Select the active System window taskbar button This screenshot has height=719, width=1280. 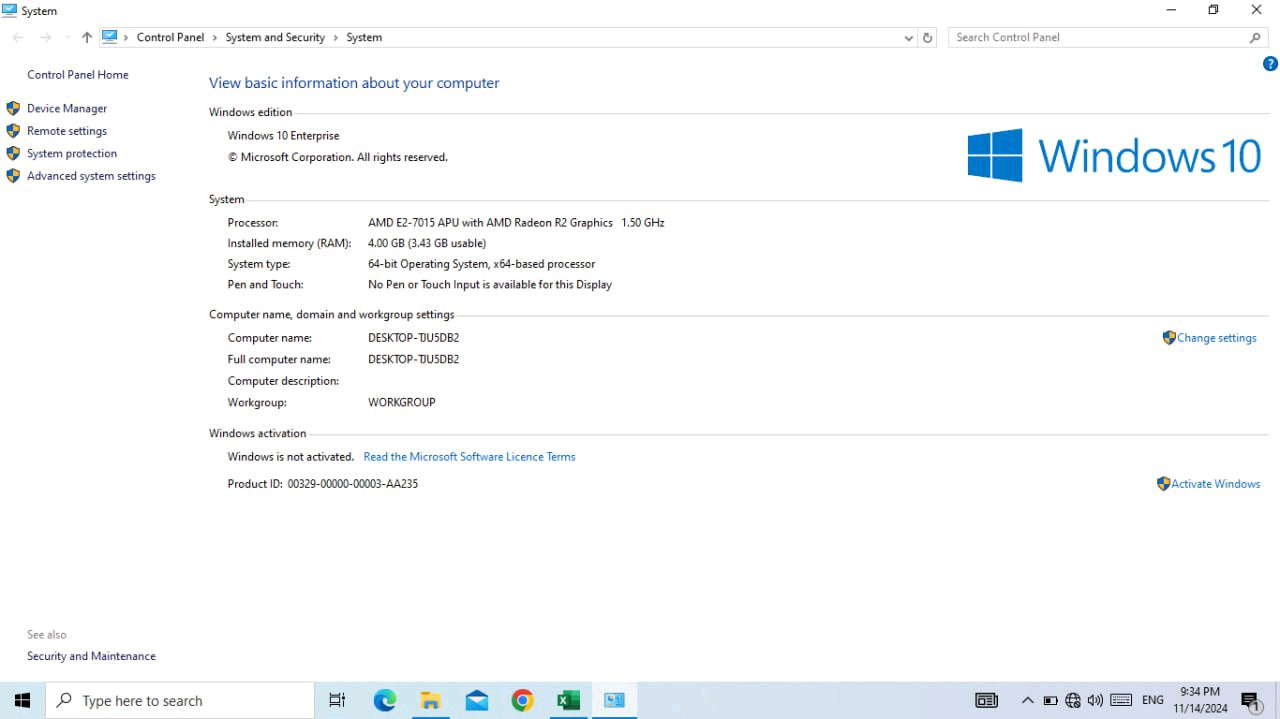[x=614, y=700]
